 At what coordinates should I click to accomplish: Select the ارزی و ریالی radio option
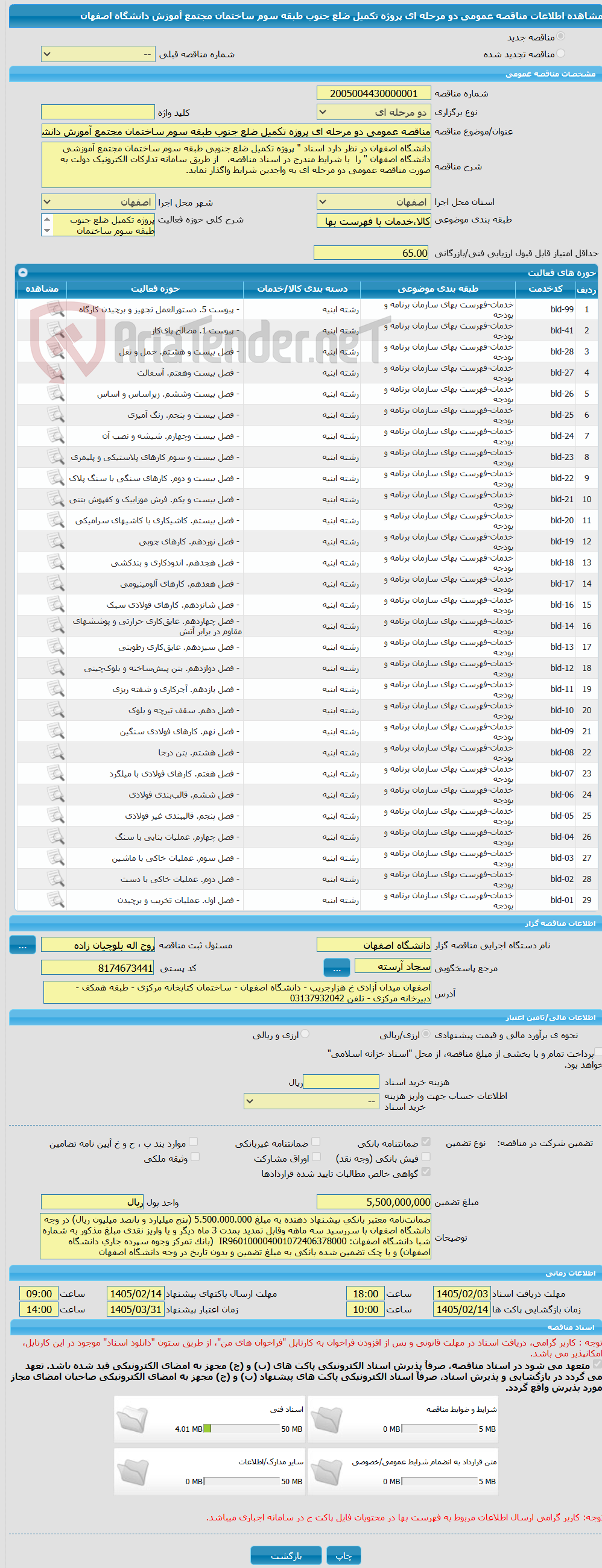[x=305, y=1034]
